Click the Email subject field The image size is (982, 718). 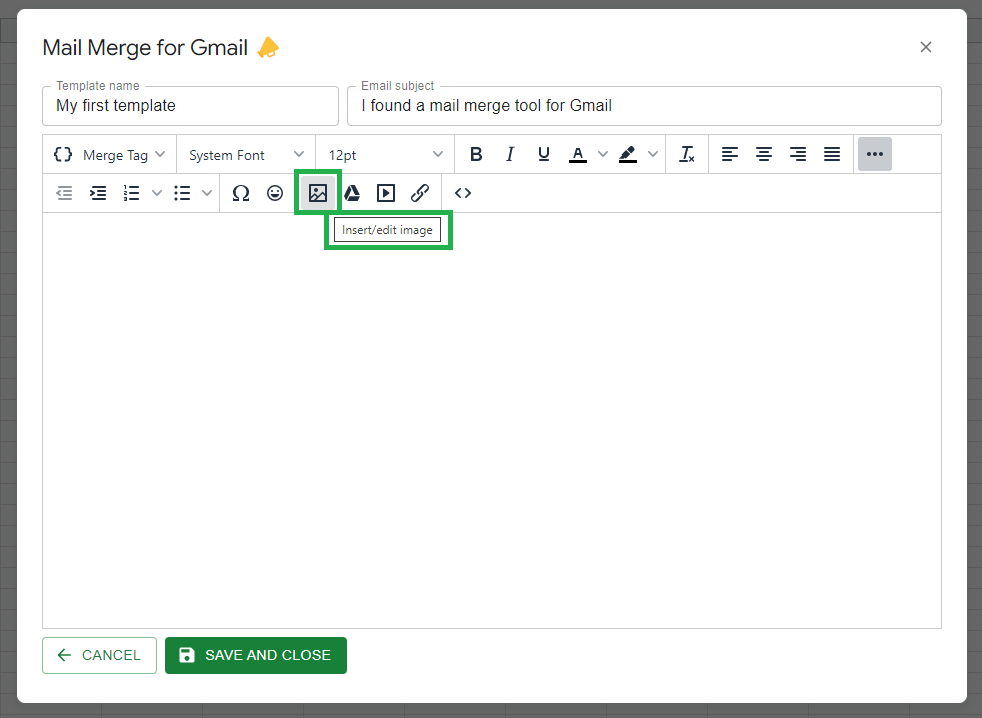click(x=644, y=106)
